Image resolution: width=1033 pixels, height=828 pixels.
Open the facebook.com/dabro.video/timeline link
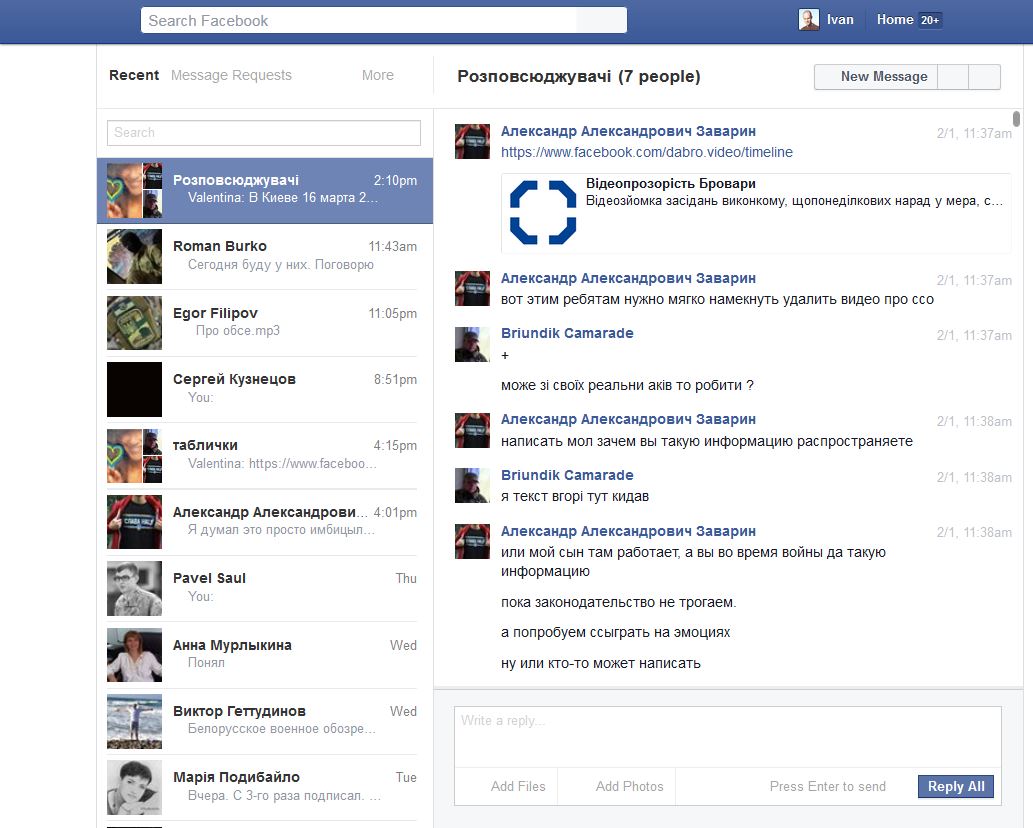646,152
